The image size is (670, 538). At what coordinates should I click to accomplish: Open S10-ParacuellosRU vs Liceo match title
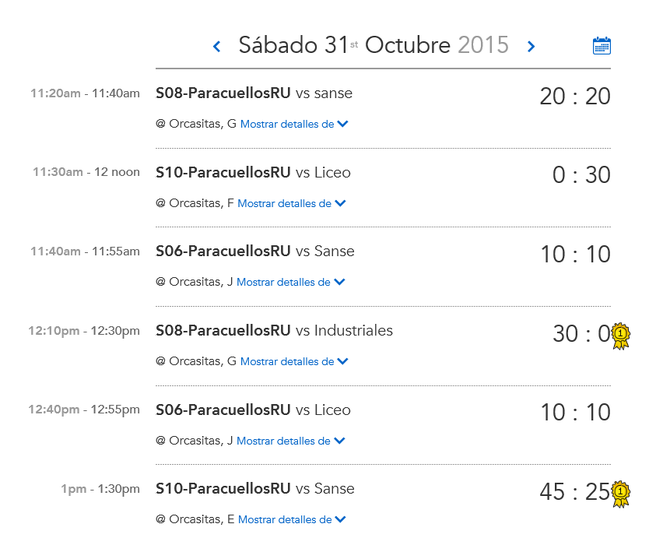253,173
